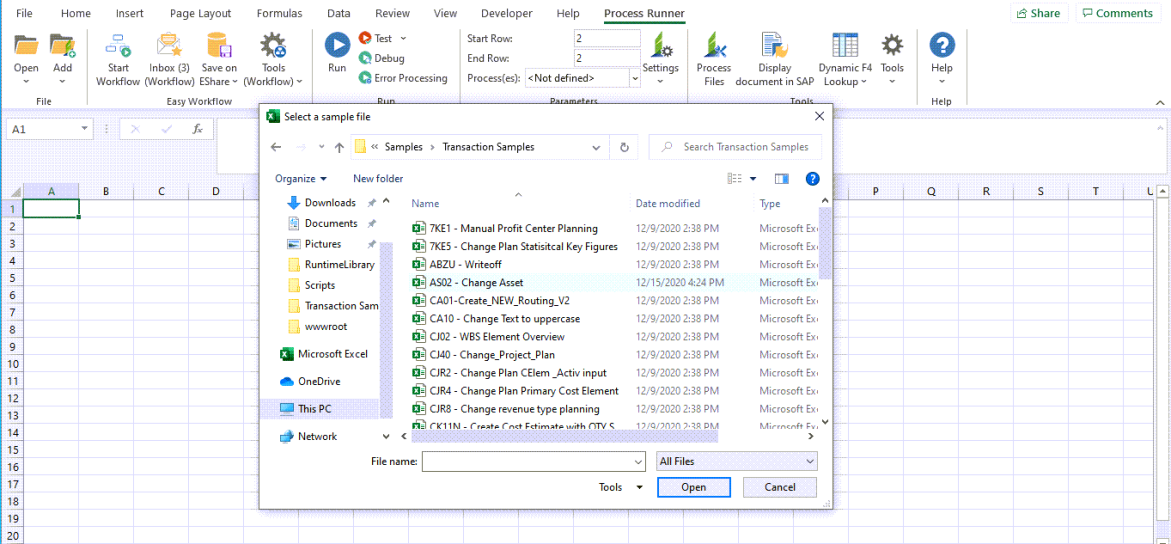This screenshot has height=544, width=1171.
Task: Click the Inbox (3) Workflow icon
Action: [169, 47]
